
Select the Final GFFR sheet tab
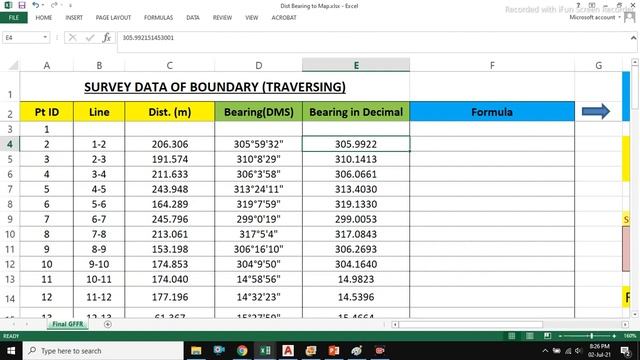(68, 324)
